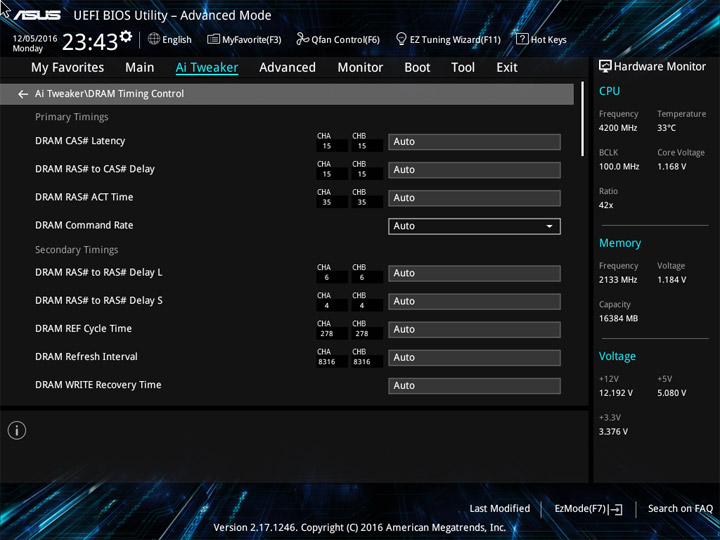This screenshot has width=720, height=540.
Task: Click CHA value 8316 for Refresh Interval
Action: pos(326,362)
